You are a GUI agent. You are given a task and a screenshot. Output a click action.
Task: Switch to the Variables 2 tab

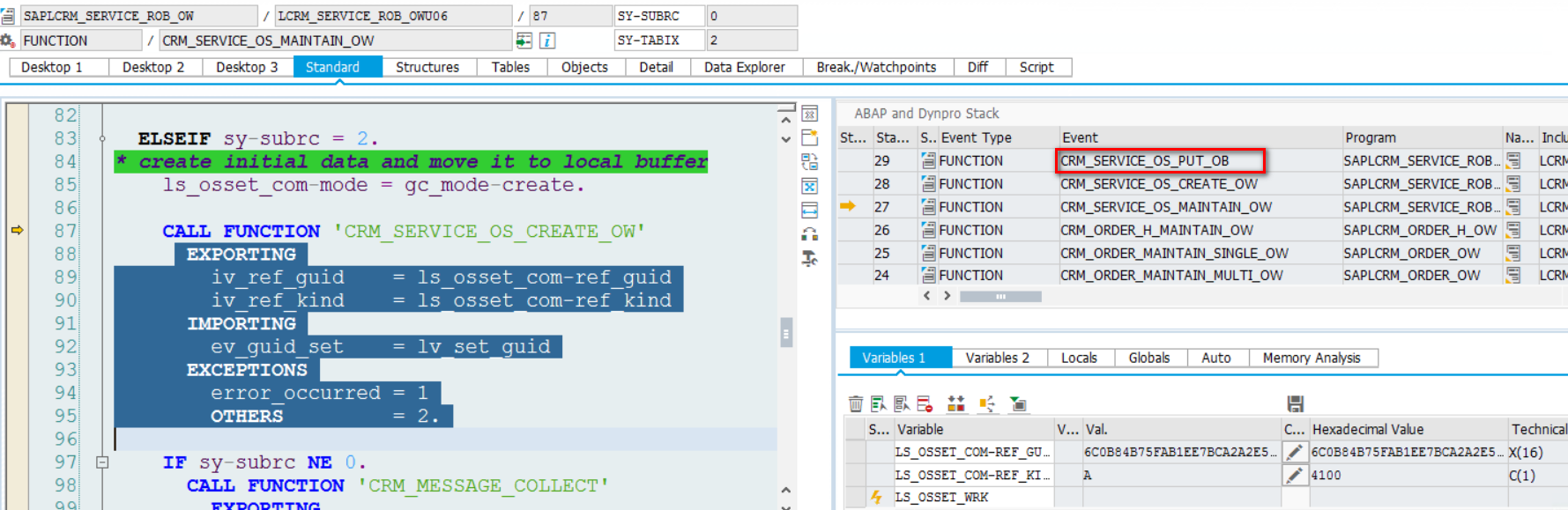click(x=998, y=358)
